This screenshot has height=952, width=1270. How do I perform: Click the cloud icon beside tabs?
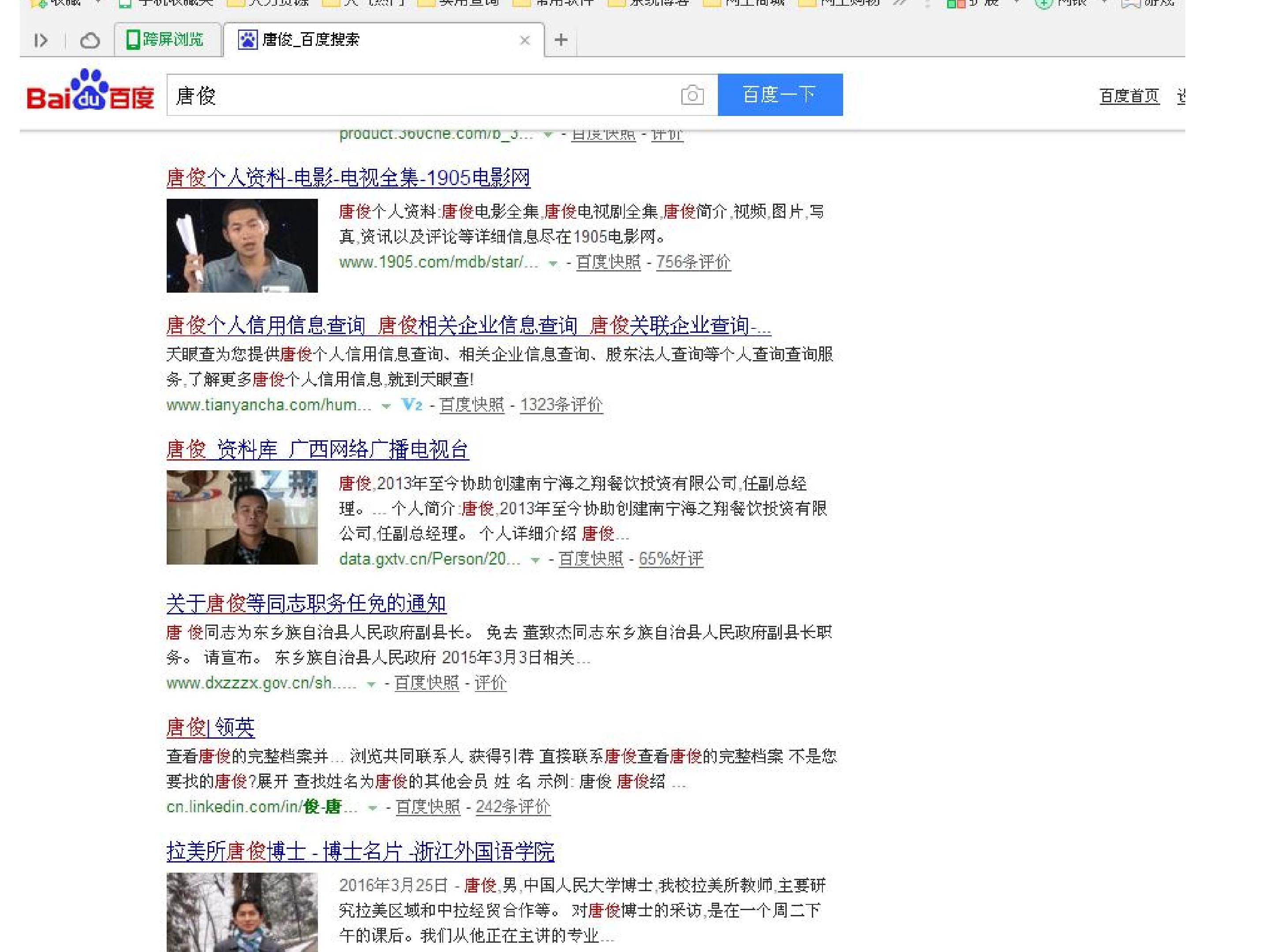[x=90, y=41]
